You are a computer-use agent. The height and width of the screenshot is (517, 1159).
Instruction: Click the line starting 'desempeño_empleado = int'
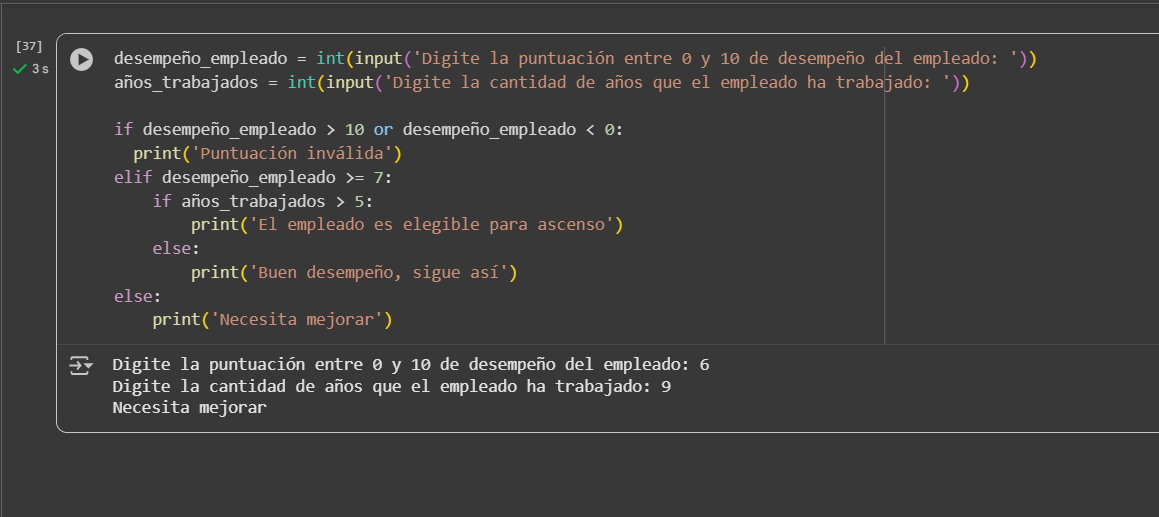575,58
